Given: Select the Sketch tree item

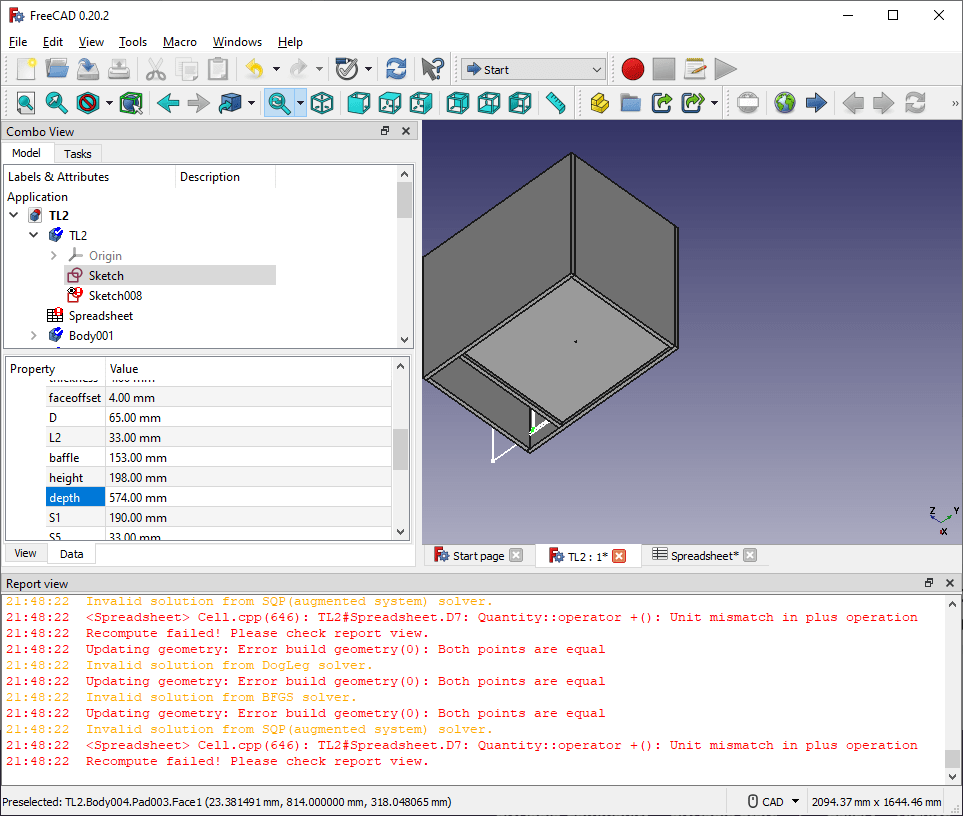Looking at the screenshot, I should pyautogui.click(x=106, y=276).
